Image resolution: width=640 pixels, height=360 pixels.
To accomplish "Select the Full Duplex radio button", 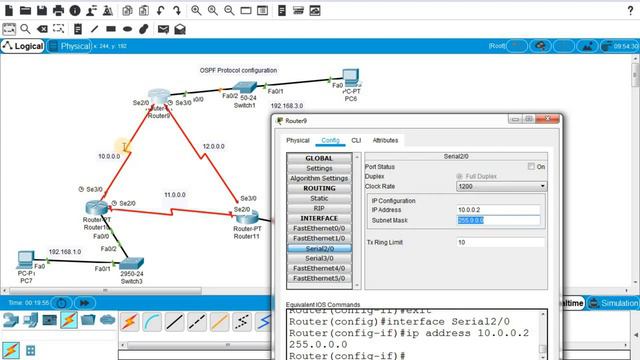I will [x=459, y=176].
